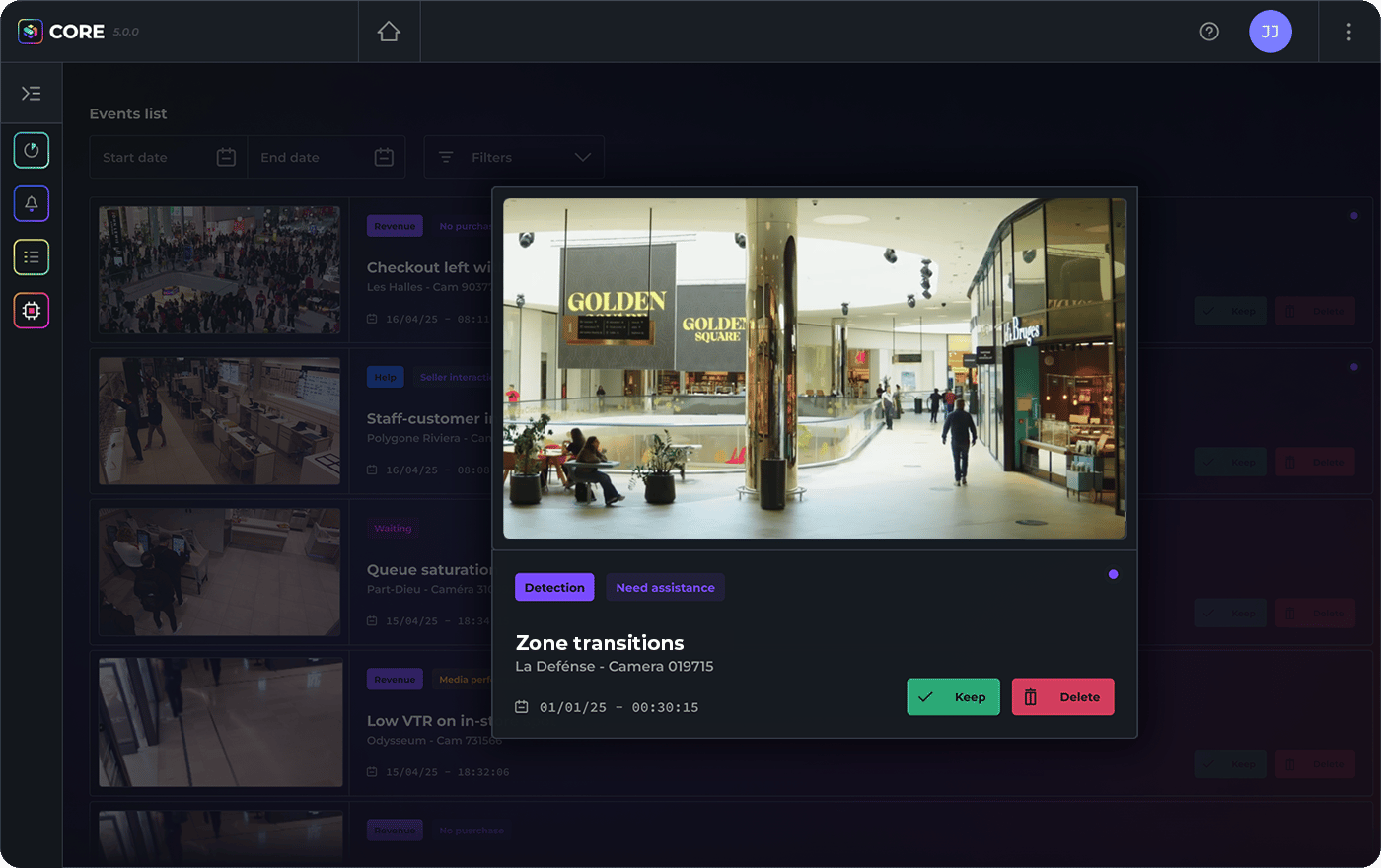Open the "Low VTR on in-st" event title

coord(429,720)
